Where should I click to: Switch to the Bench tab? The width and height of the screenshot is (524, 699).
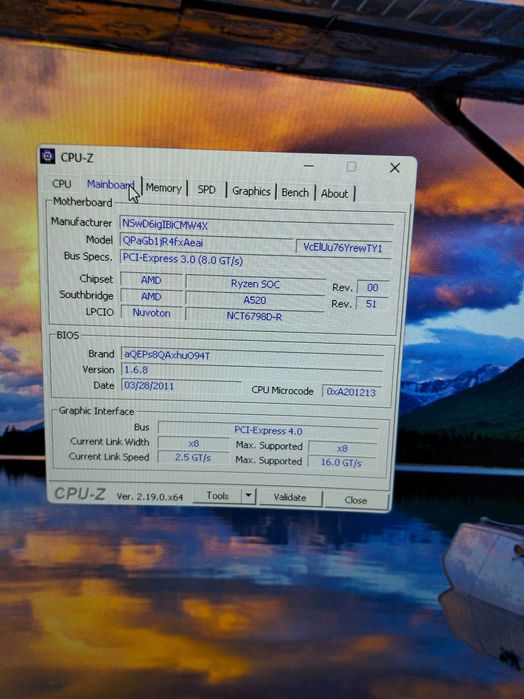point(295,193)
